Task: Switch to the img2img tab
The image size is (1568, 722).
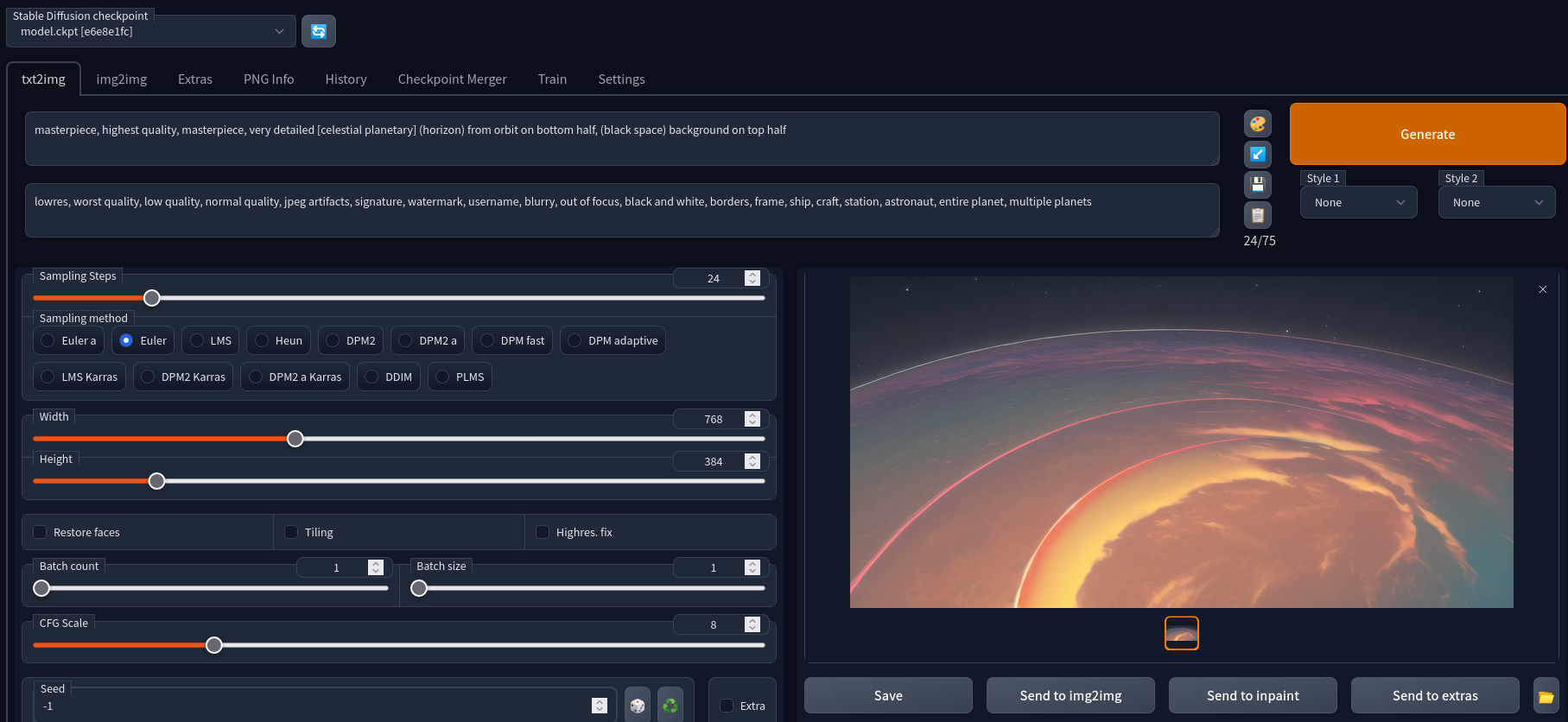Action: [122, 79]
